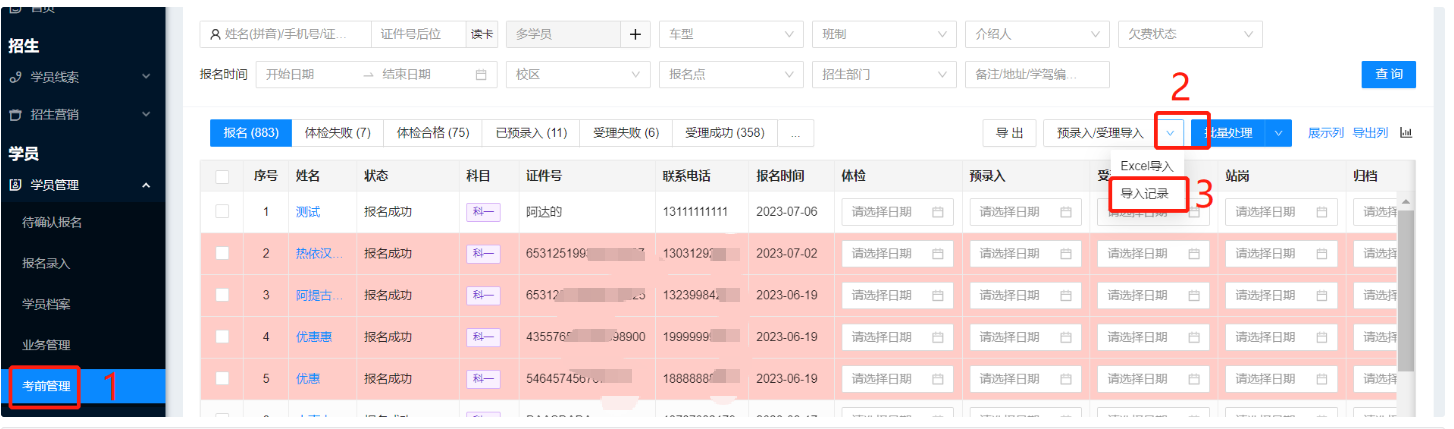Click calendar icon in 测试 row 站岗 field
The height and width of the screenshot is (429, 1454).
click(x=1321, y=212)
